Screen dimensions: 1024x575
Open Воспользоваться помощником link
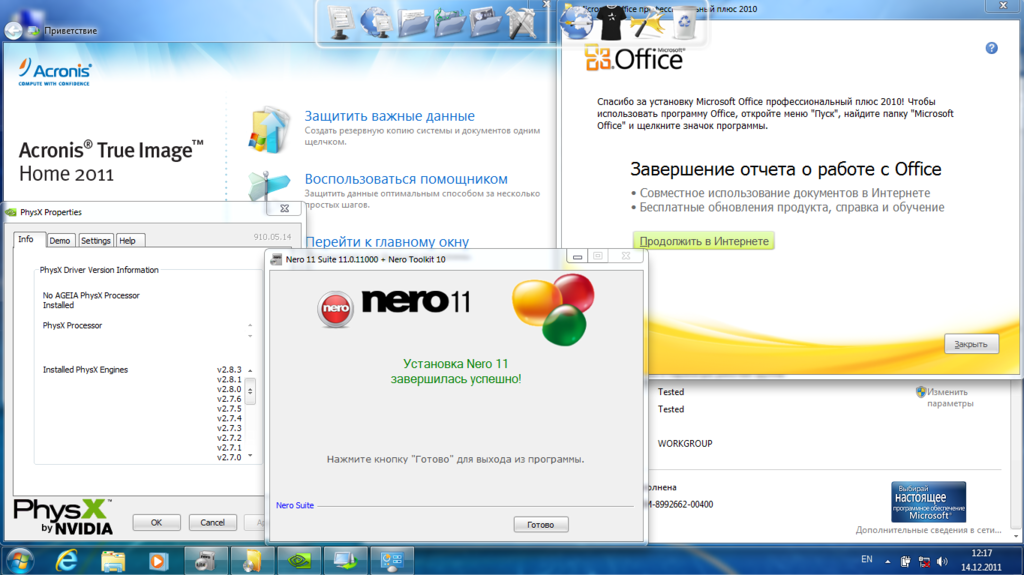(x=406, y=179)
